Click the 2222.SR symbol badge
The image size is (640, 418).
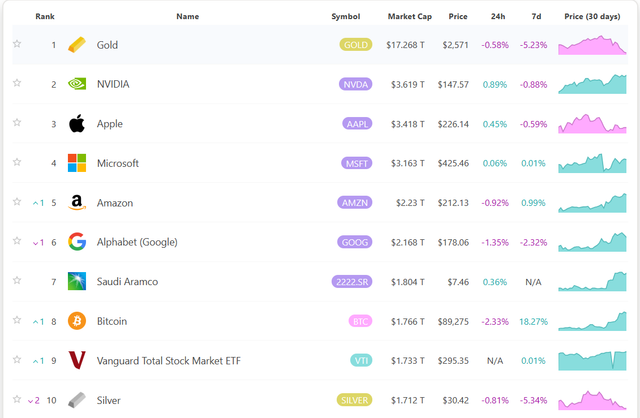(352, 282)
